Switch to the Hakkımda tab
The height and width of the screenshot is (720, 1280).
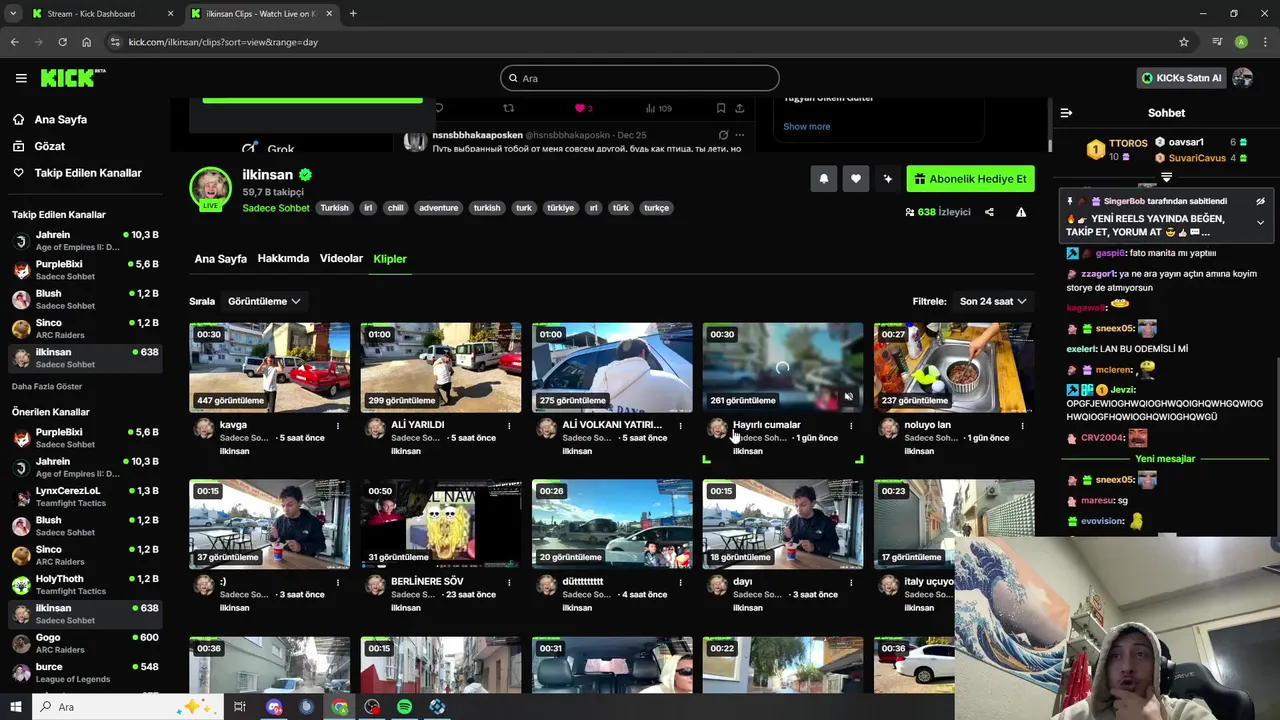pyautogui.click(x=283, y=259)
